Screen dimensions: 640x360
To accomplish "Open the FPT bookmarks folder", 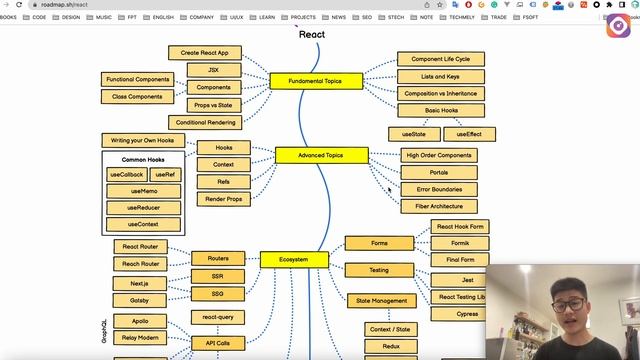I will pos(127,18).
